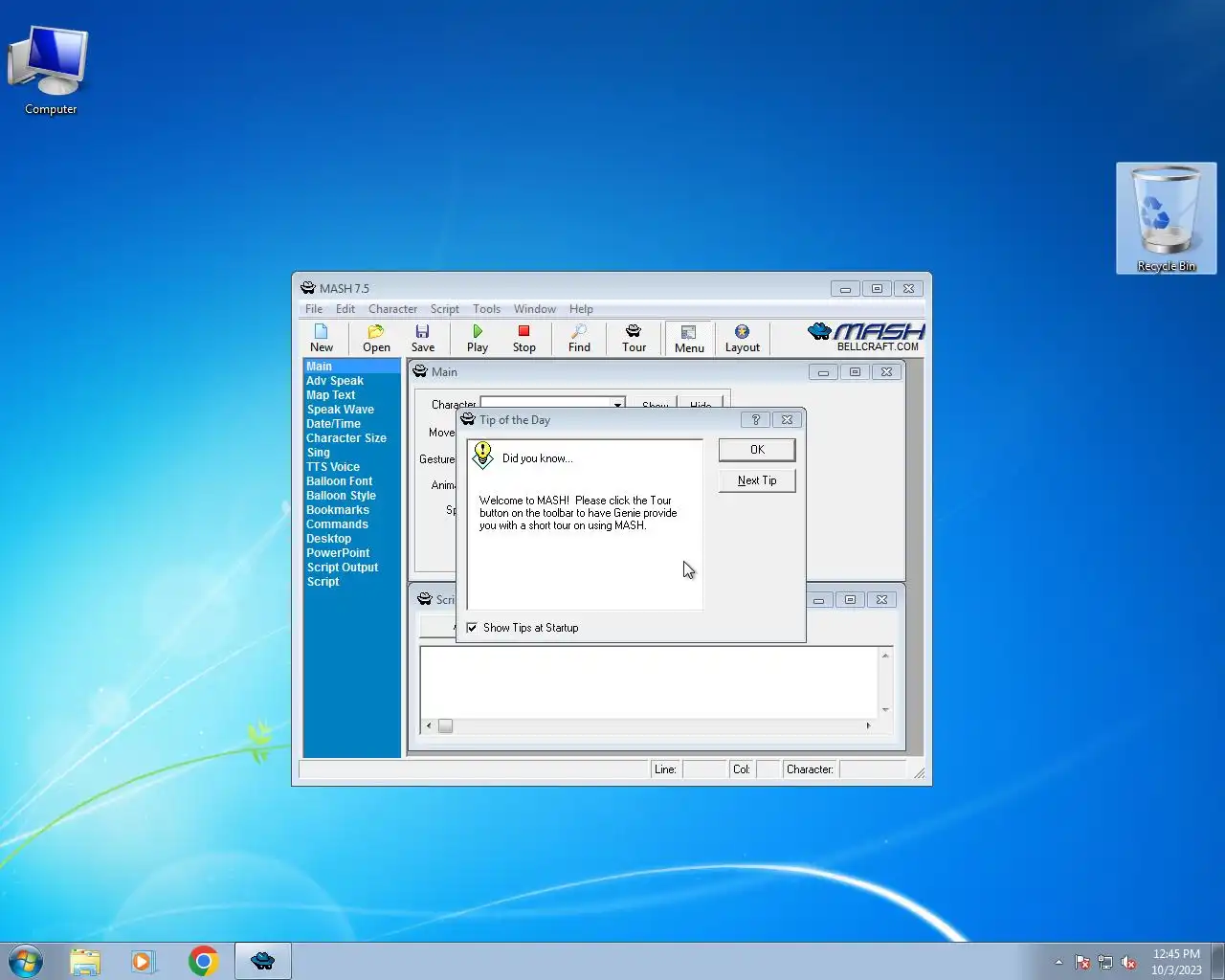Click the MASH taskbar button
The width and height of the screenshot is (1225, 980).
263,961
